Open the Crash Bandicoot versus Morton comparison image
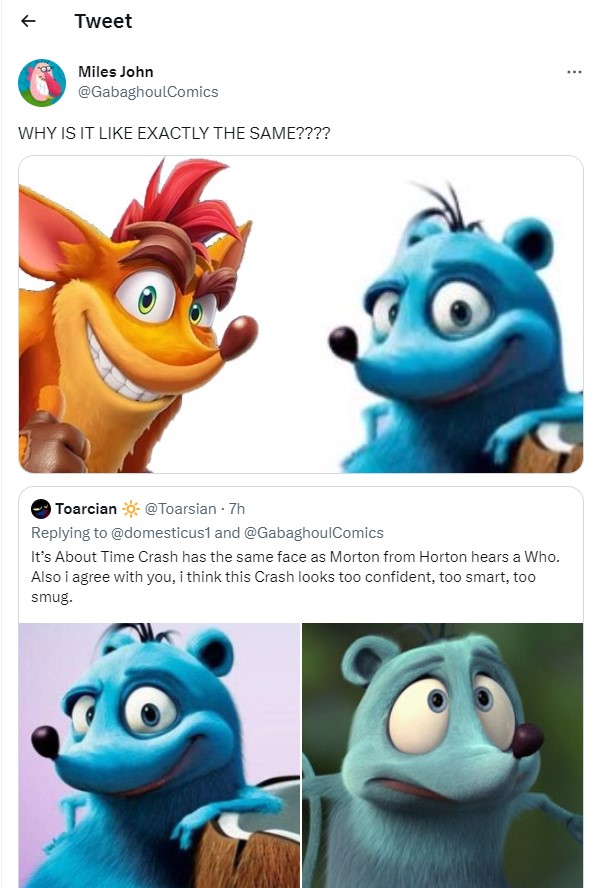The width and height of the screenshot is (599, 888). click(x=301, y=314)
